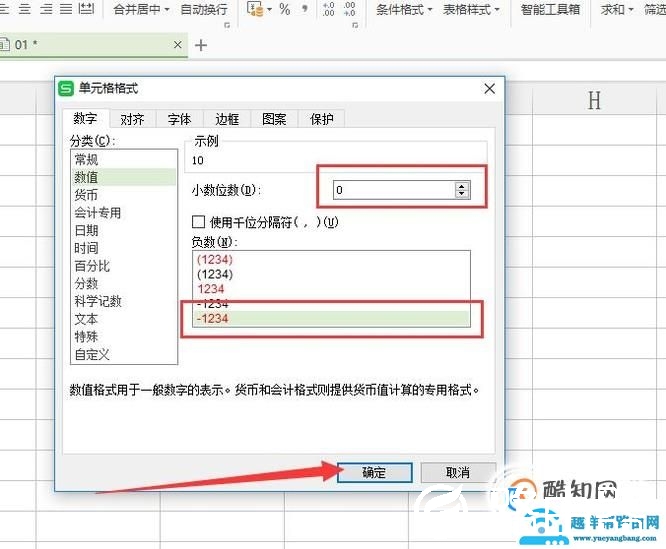The image size is (666, 549).
Task: Open 智能工具箱 in toolbar
Action: pos(550,9)
